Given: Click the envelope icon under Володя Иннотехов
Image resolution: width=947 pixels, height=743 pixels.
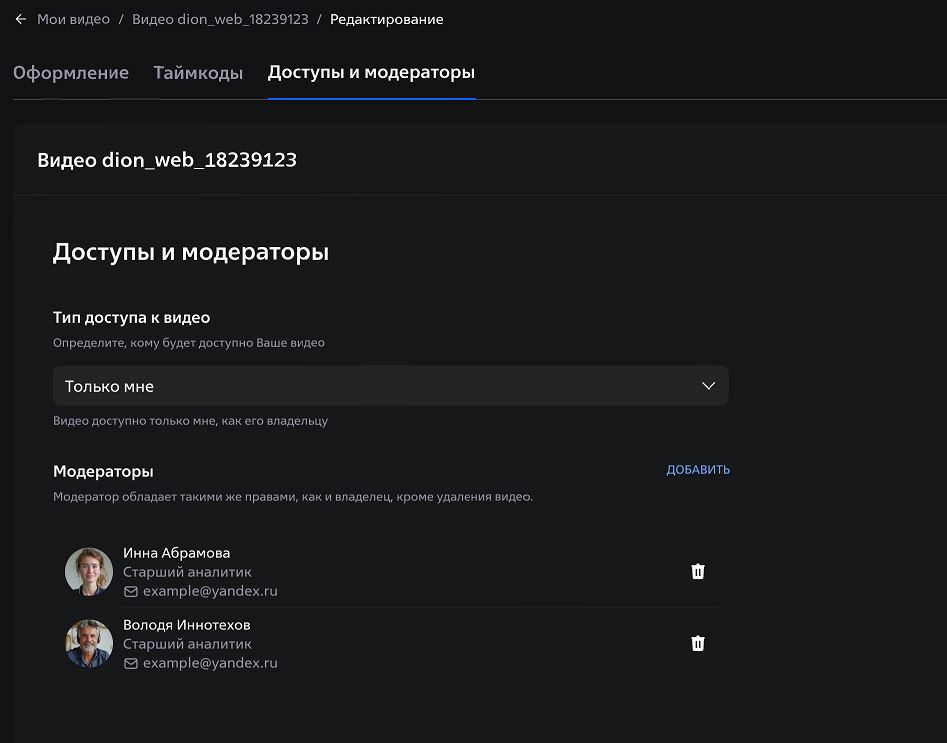Looking at the screenshot, I should click(x=130, y=664).
